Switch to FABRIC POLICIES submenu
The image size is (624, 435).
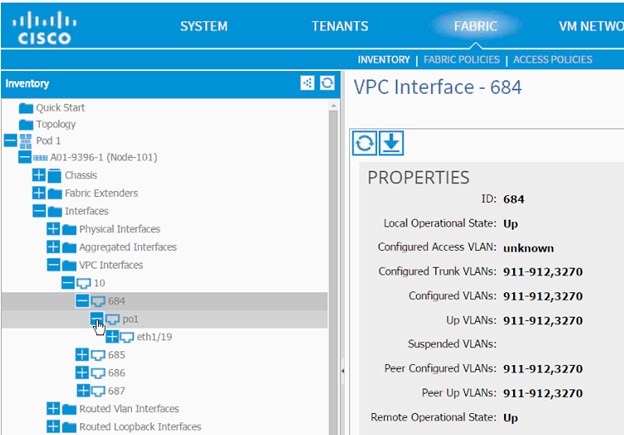coord(461,60)
